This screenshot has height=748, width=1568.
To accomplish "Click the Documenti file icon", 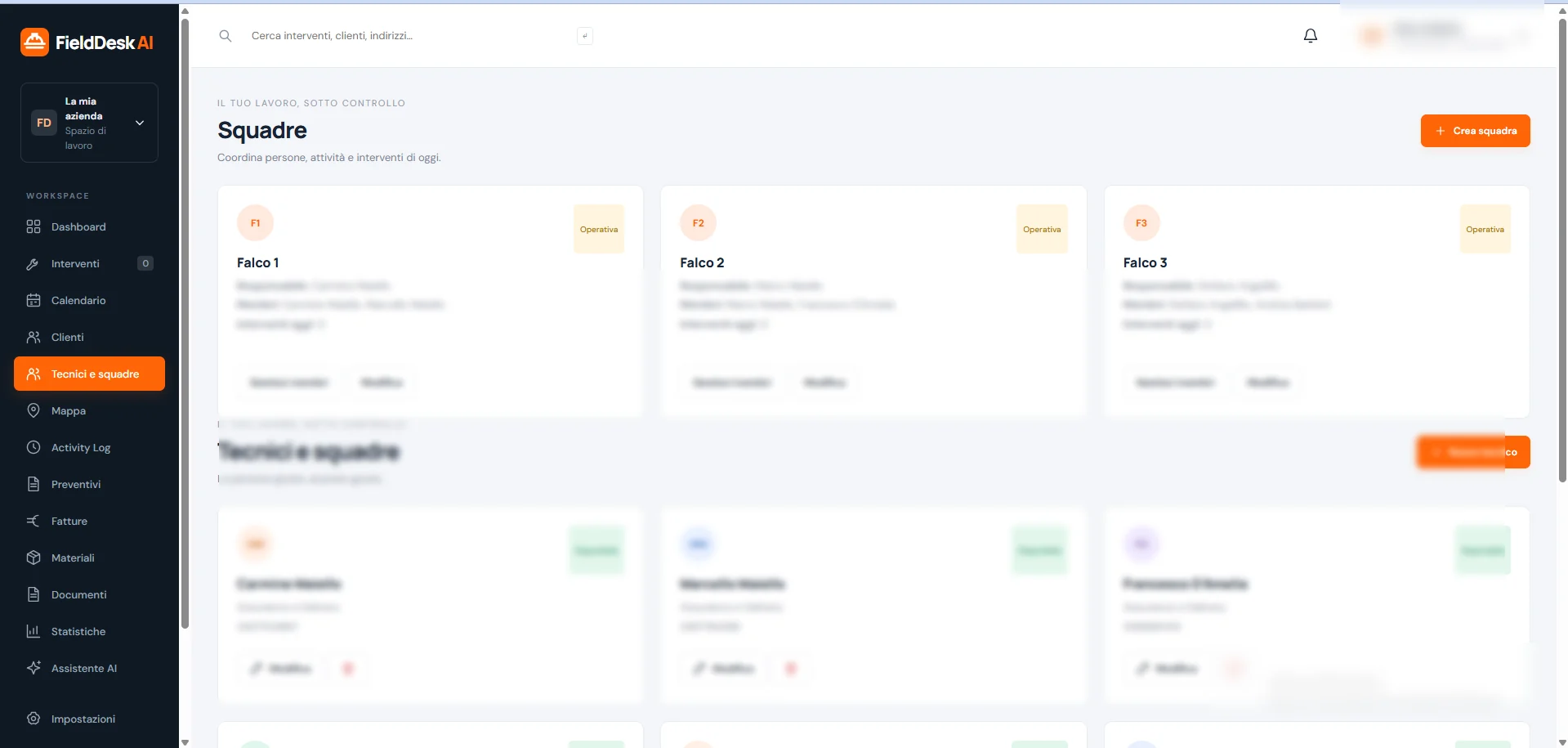I will [x=34, y=594].
